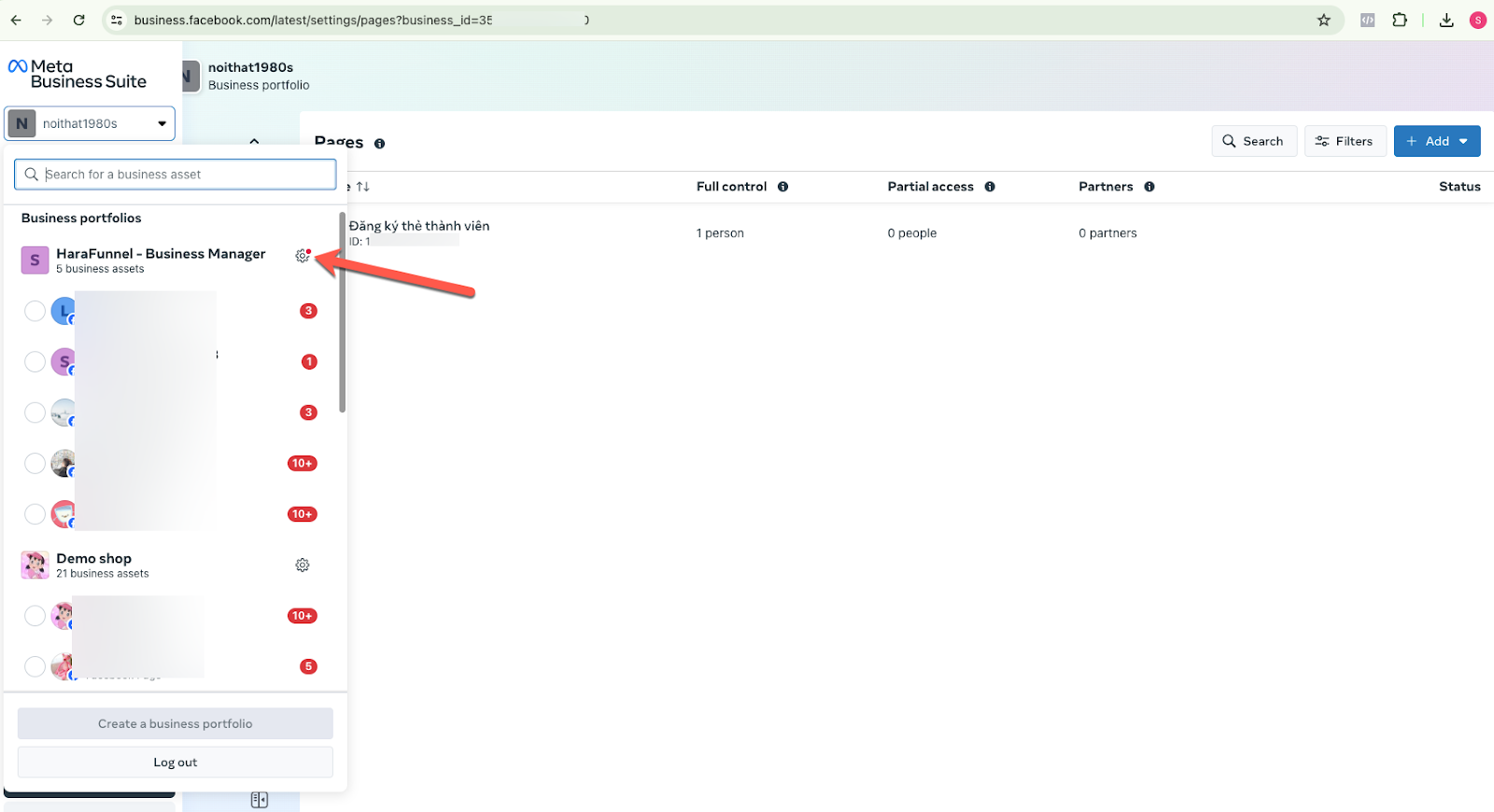Viewport: 1494px width, 812px height.
Task: Show info tooltip for Partial access column
Action: coord(990,187)
